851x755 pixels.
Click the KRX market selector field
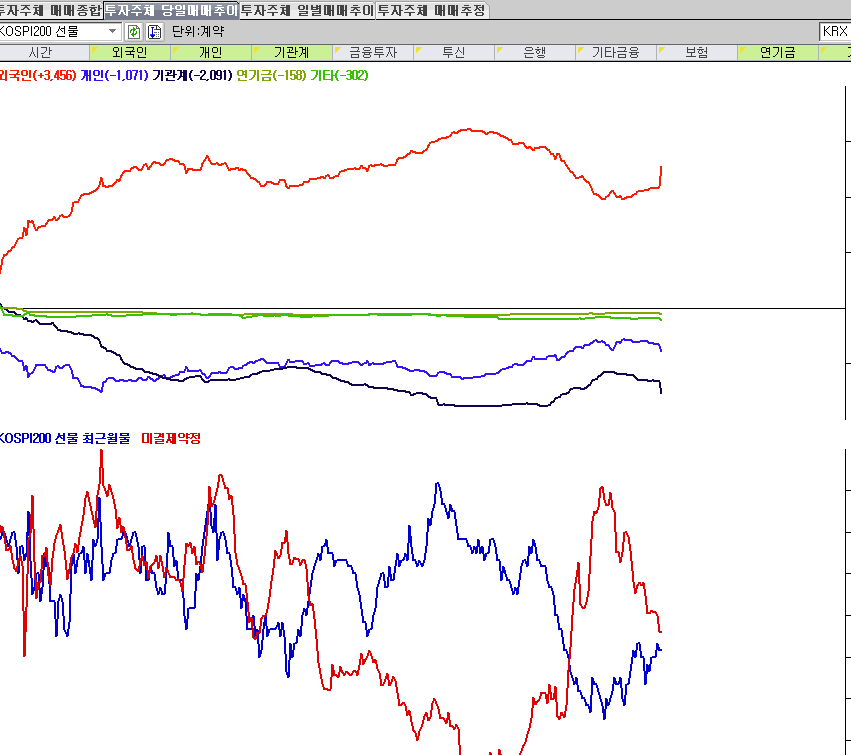tap(834, 31)
